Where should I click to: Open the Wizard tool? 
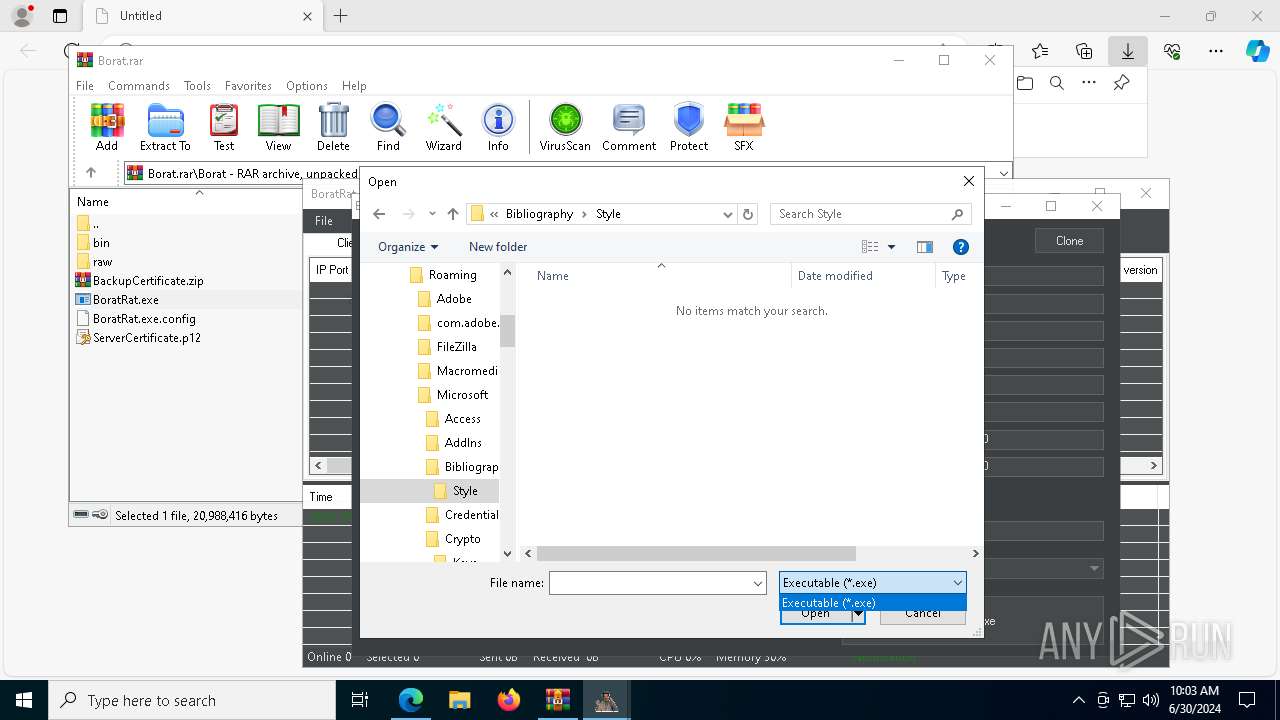click(x=443, y=127)
